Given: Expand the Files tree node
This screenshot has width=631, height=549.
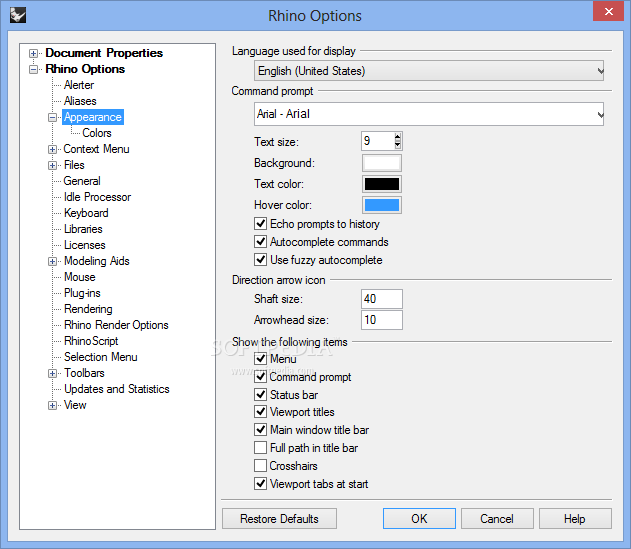Looking at the screenshot, I should click(x=52, y=165).
